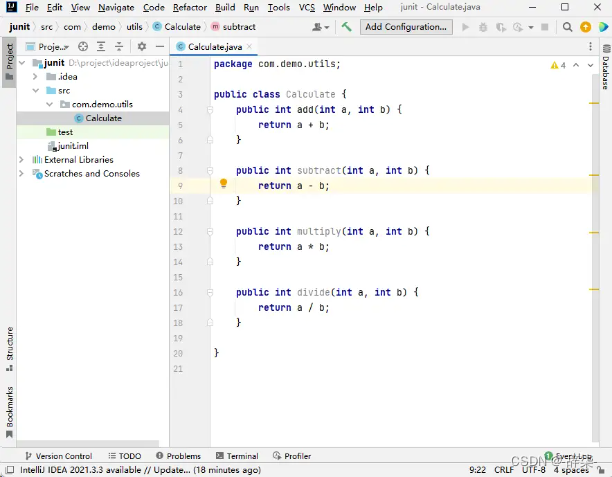This screenshot has width=612, height=477.
Task: Open the Navigate menu
Action: click(x=116, y=7)
